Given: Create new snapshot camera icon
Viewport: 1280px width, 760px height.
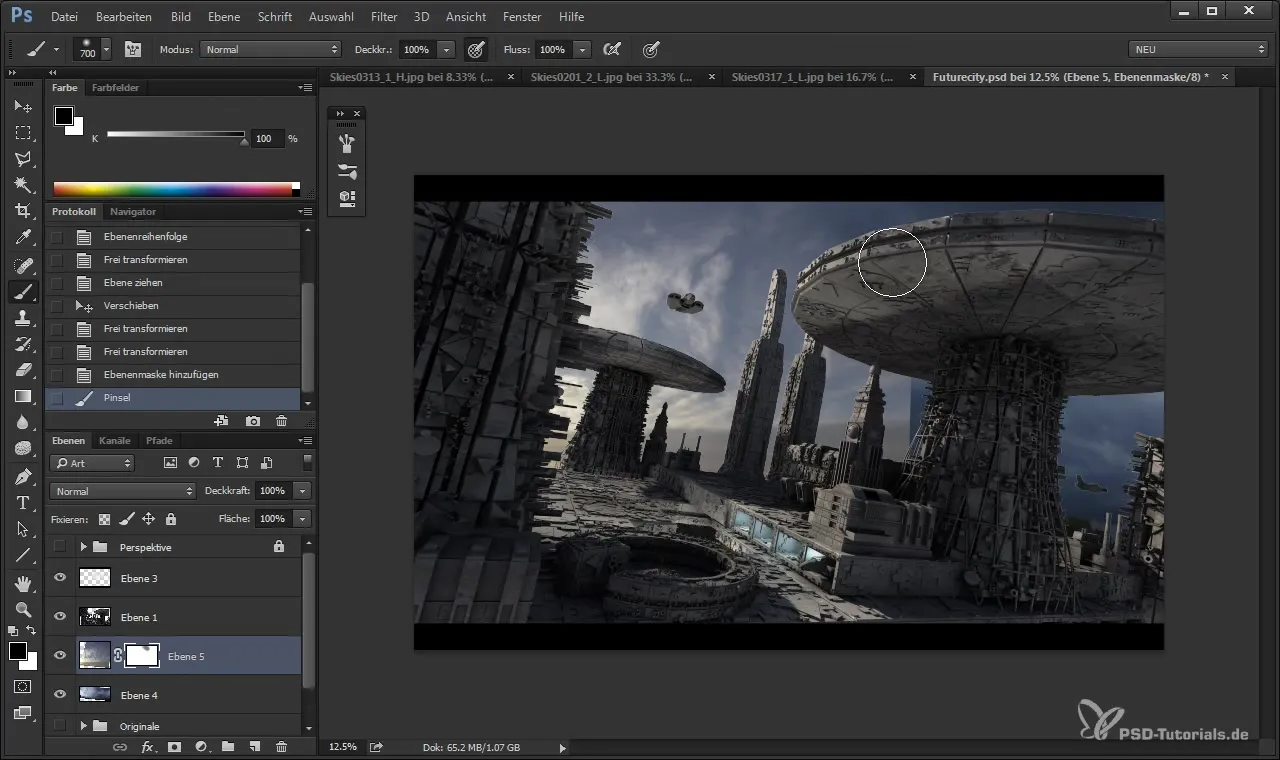Looking at the screenshot, I should tap(253, 422).
